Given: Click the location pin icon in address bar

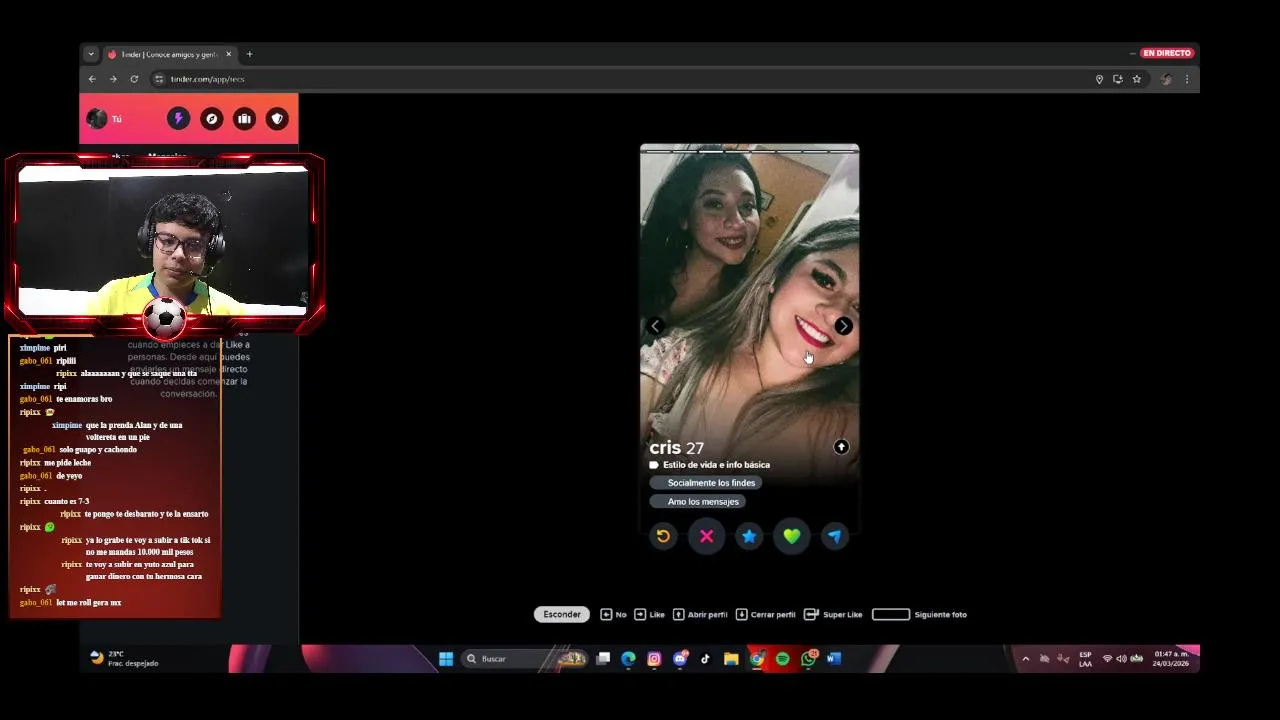Looking at the screenshot, I should tap(1099, 79).
